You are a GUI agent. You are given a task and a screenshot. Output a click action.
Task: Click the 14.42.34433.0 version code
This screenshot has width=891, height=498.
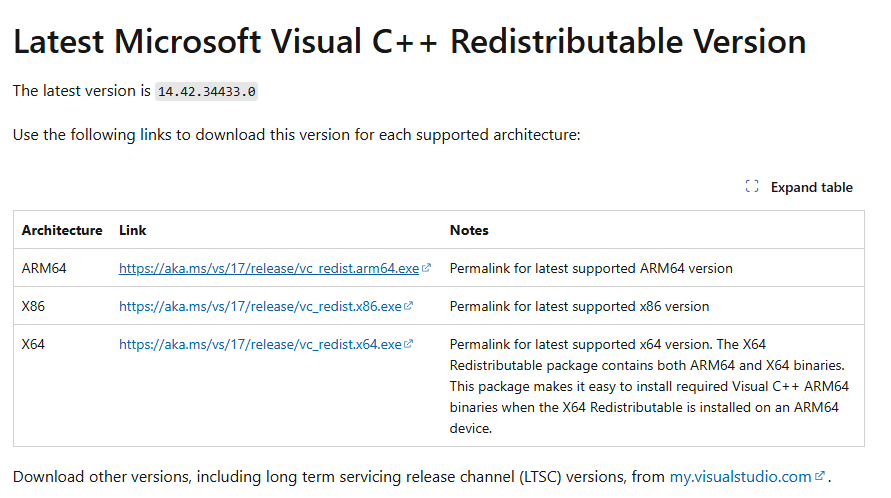[x=207, y=91]
